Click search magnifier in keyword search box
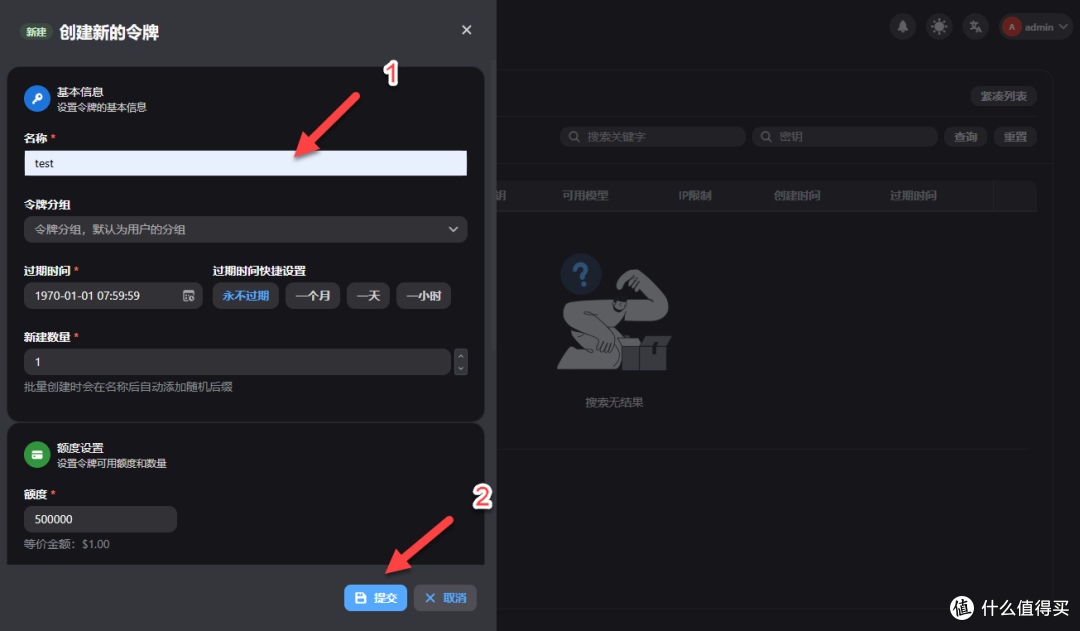 574,136
